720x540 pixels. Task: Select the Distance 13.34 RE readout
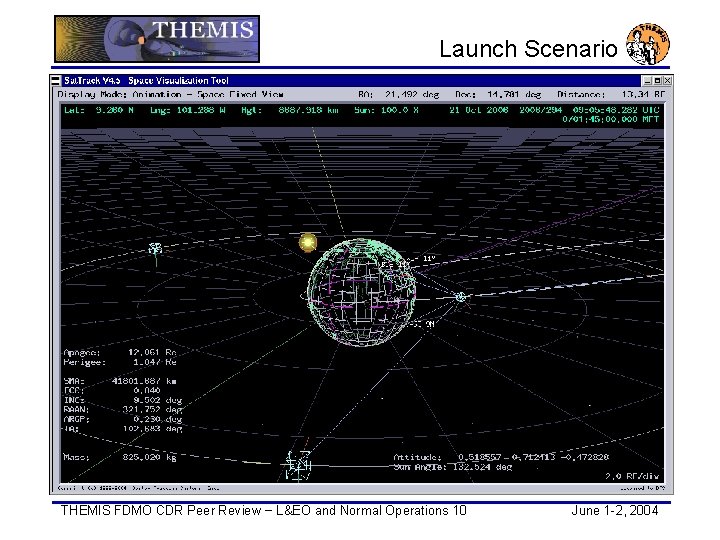tap(611, 95)
